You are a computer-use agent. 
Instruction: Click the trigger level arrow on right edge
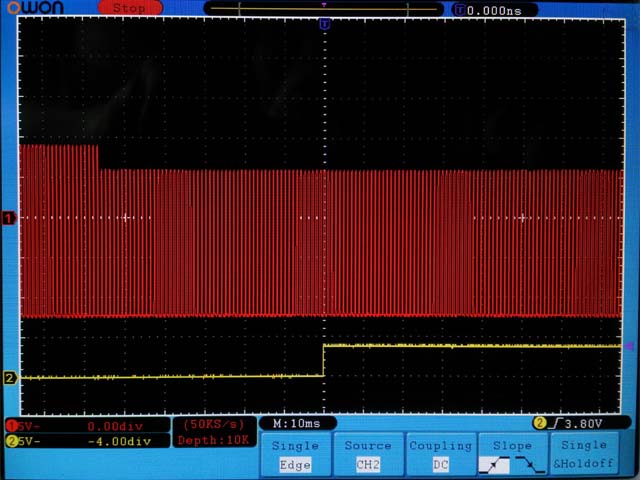(x=629, y=346)
